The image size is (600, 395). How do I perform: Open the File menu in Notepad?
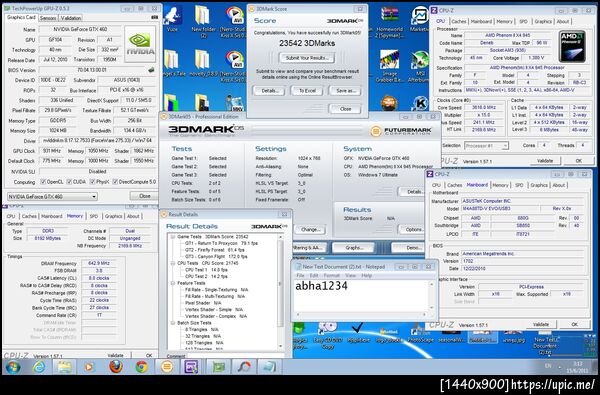point(300,276)
